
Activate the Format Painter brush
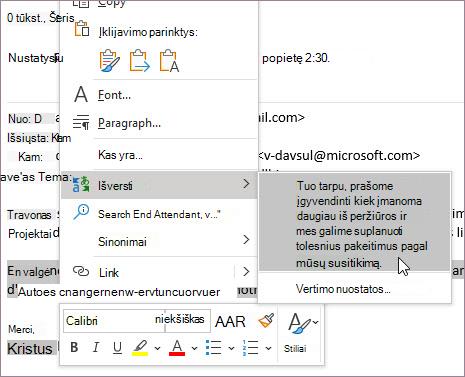coord(266,321)
